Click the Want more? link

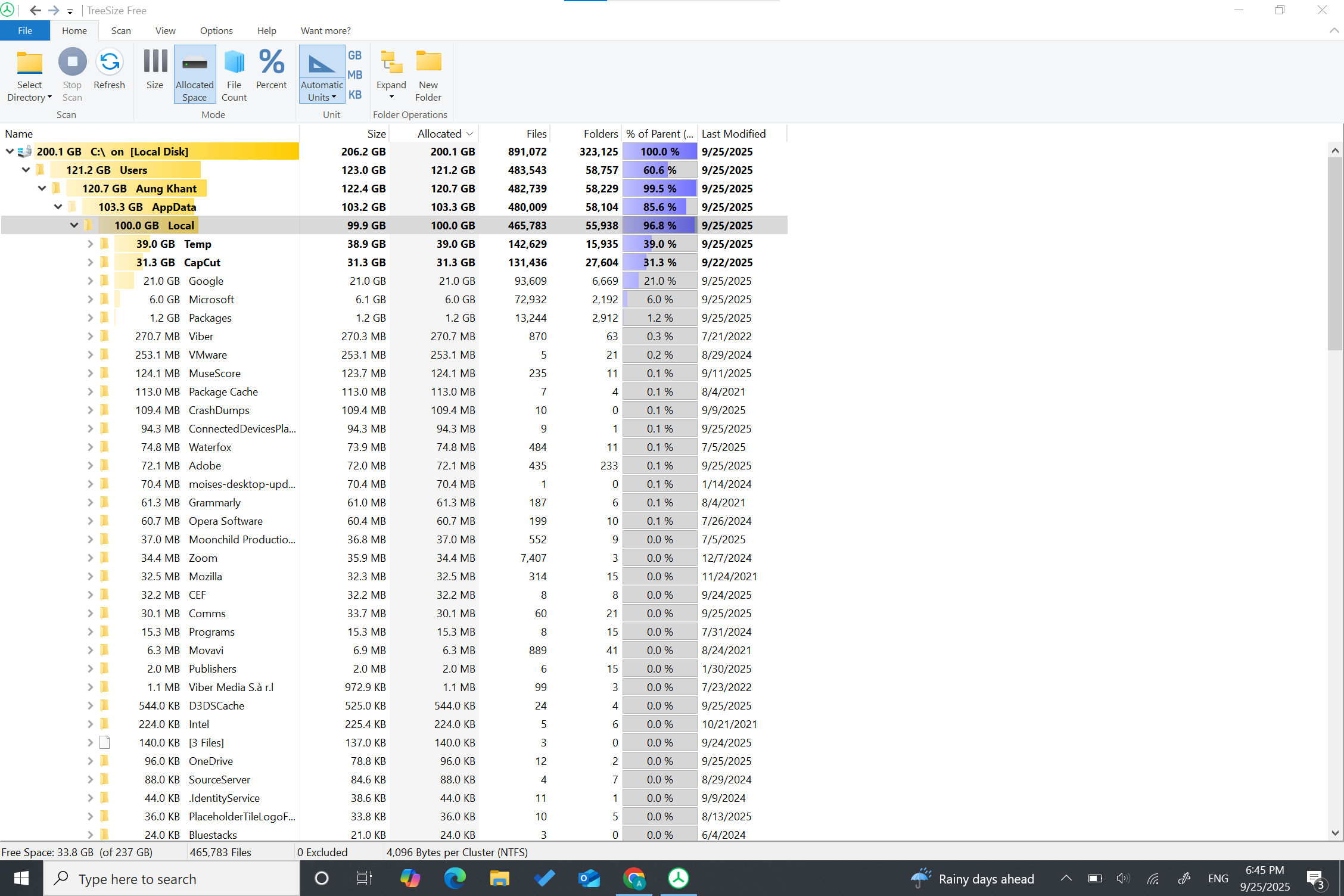point(325,30)
